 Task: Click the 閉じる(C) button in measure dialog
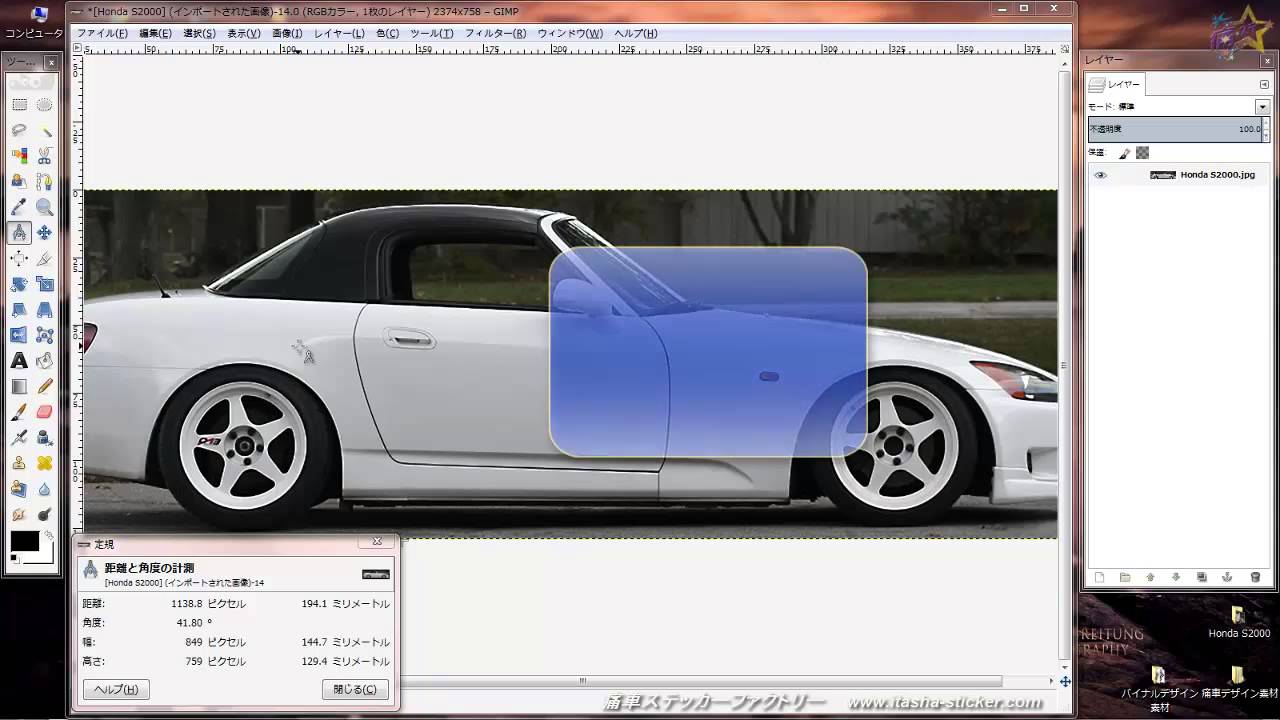(x=355, y=689)
